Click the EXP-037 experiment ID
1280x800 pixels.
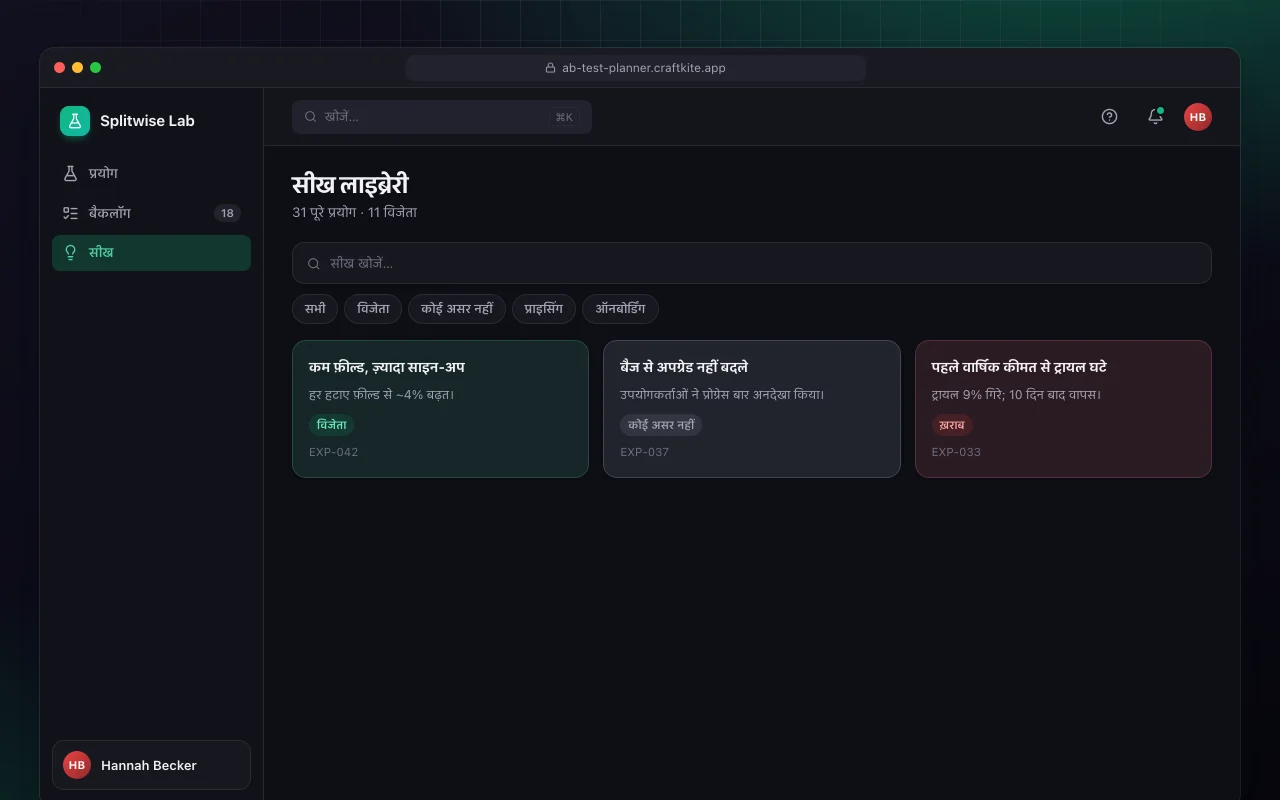(x=645, y=452)
